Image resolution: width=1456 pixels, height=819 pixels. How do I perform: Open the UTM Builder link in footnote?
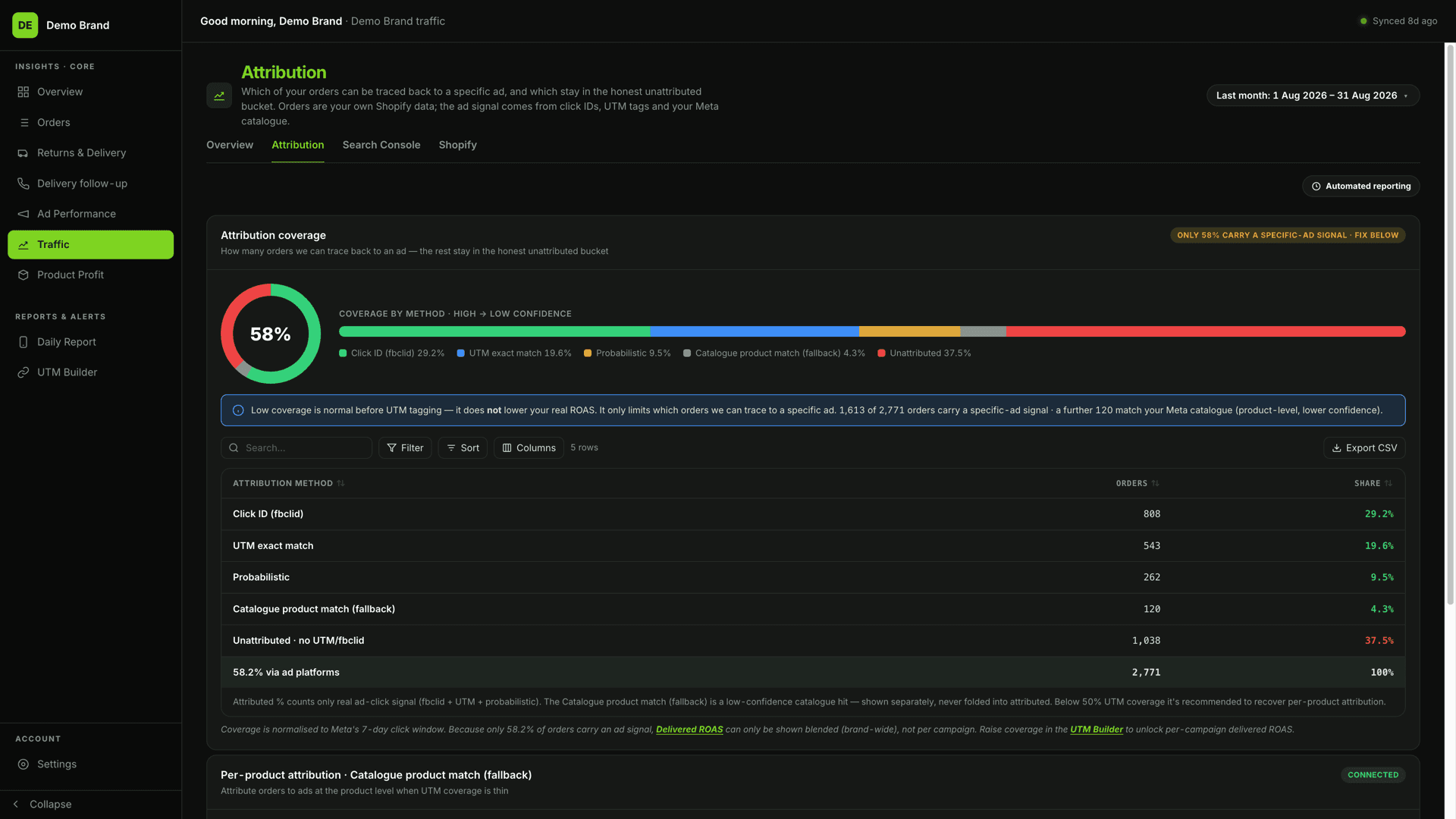[1097, 730]
